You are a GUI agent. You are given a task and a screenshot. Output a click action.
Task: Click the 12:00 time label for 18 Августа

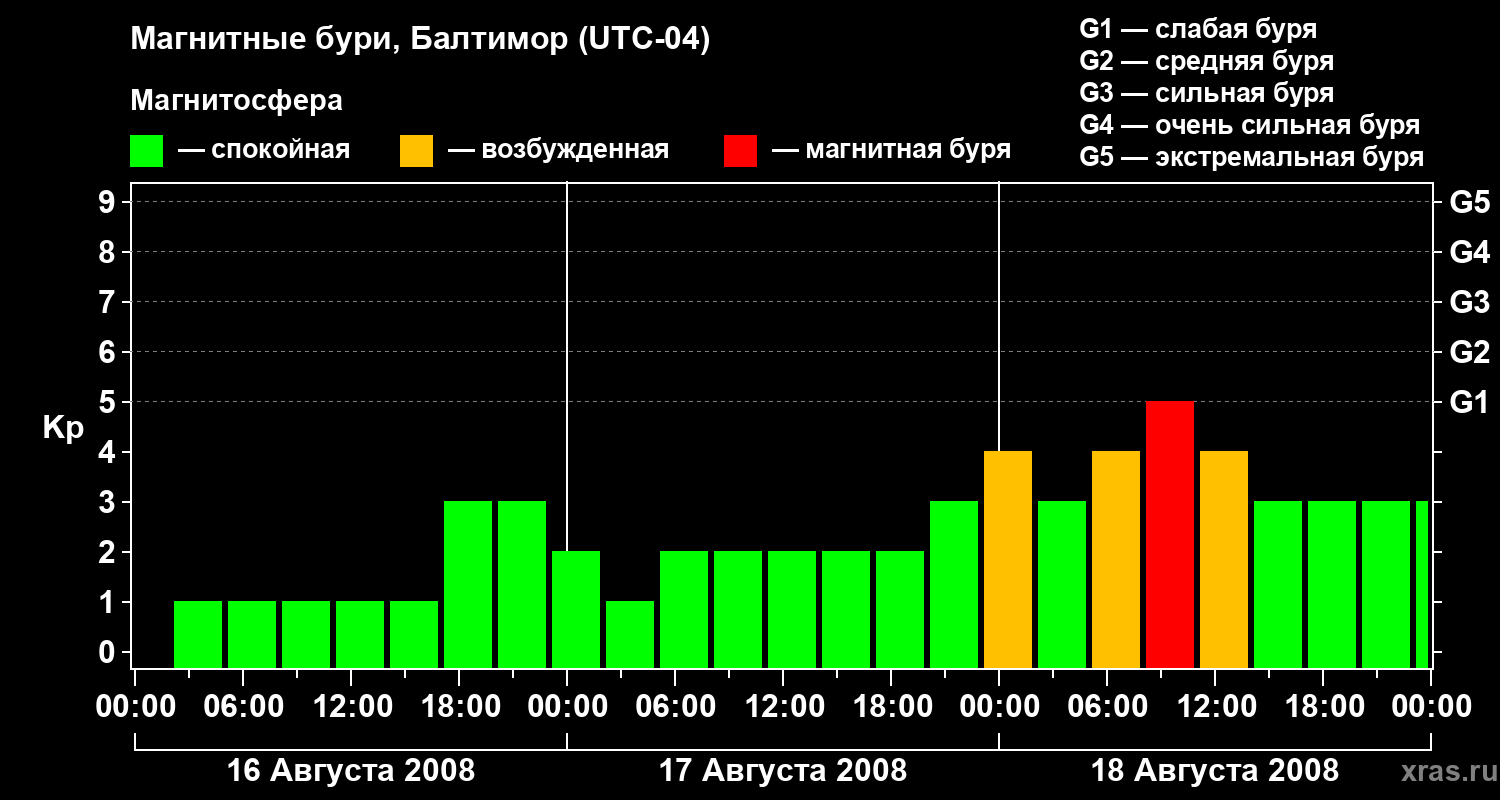click(1215, 707)
